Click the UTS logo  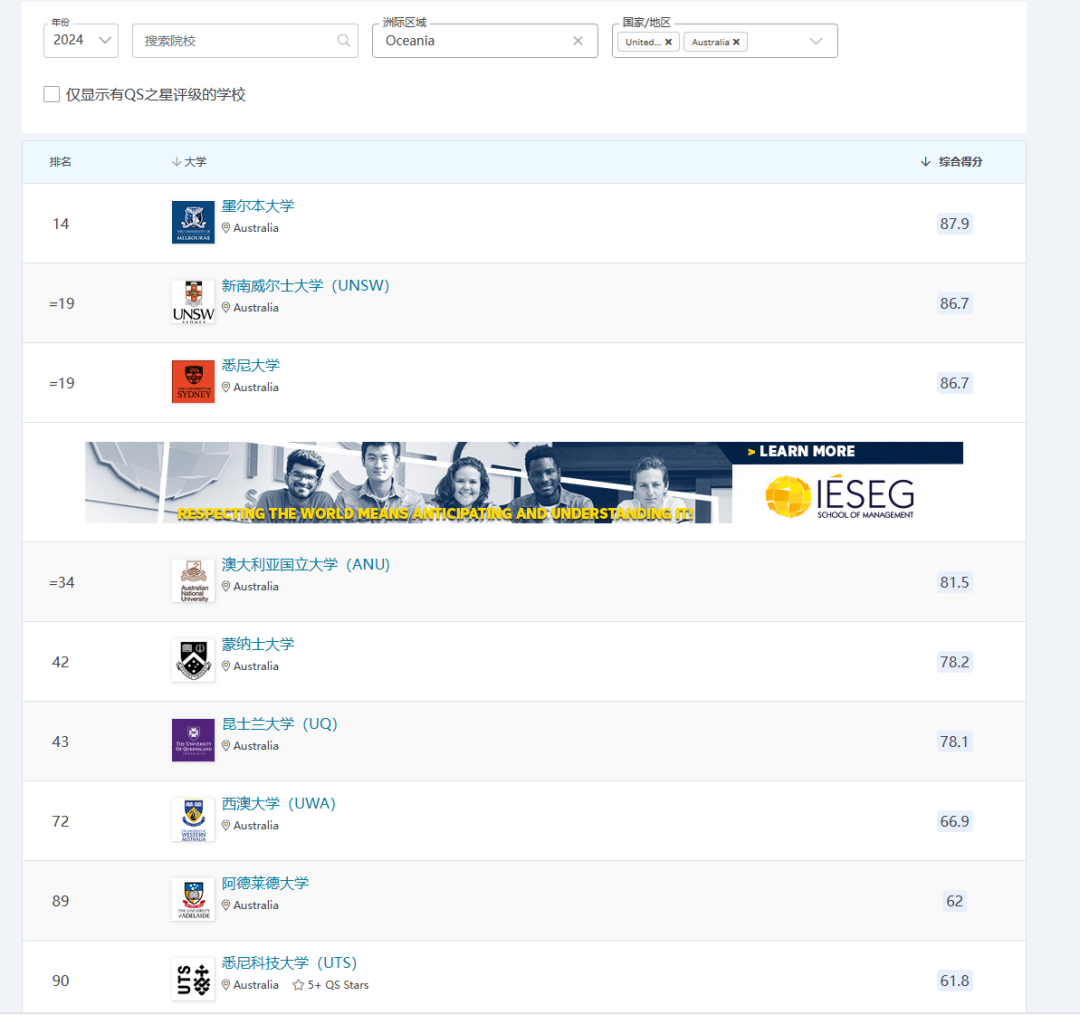click(x=193, y=979)
